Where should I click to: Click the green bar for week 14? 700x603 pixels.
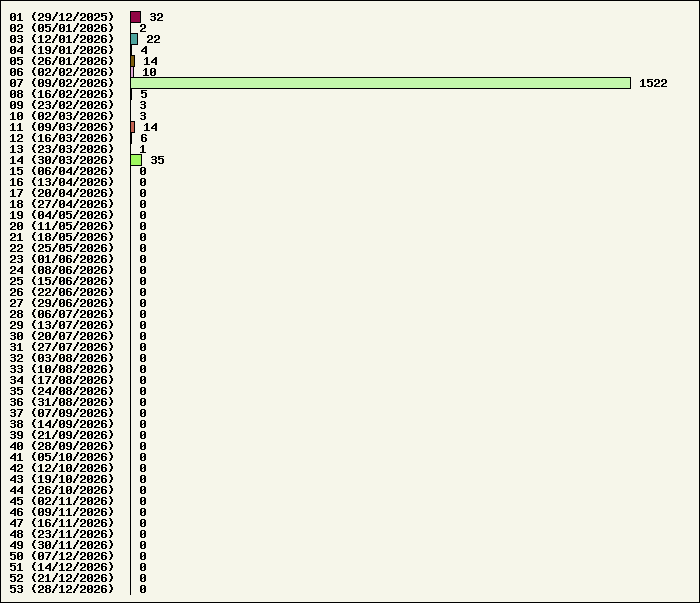pyautogui.click(x=136, y=160)
